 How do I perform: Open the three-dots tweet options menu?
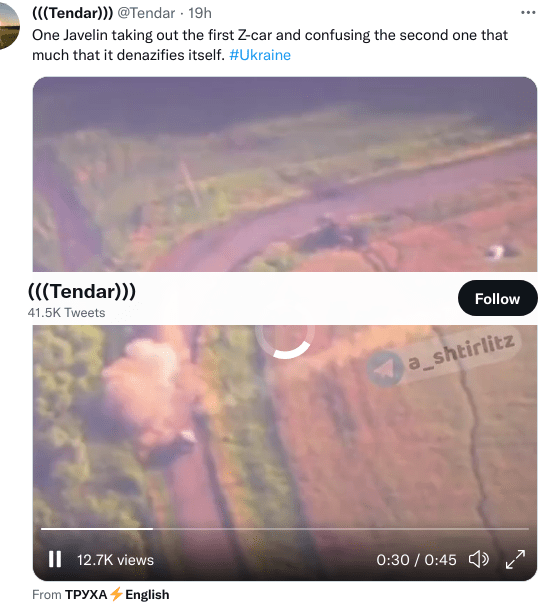pos(528,13)
